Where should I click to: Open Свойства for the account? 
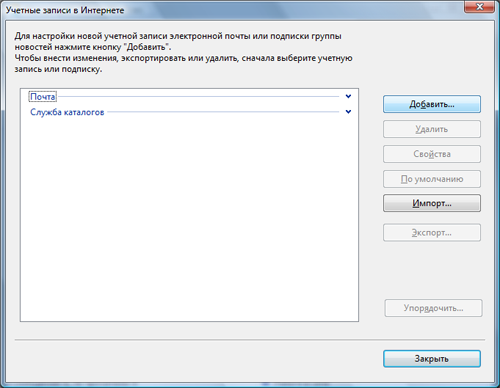432,154
